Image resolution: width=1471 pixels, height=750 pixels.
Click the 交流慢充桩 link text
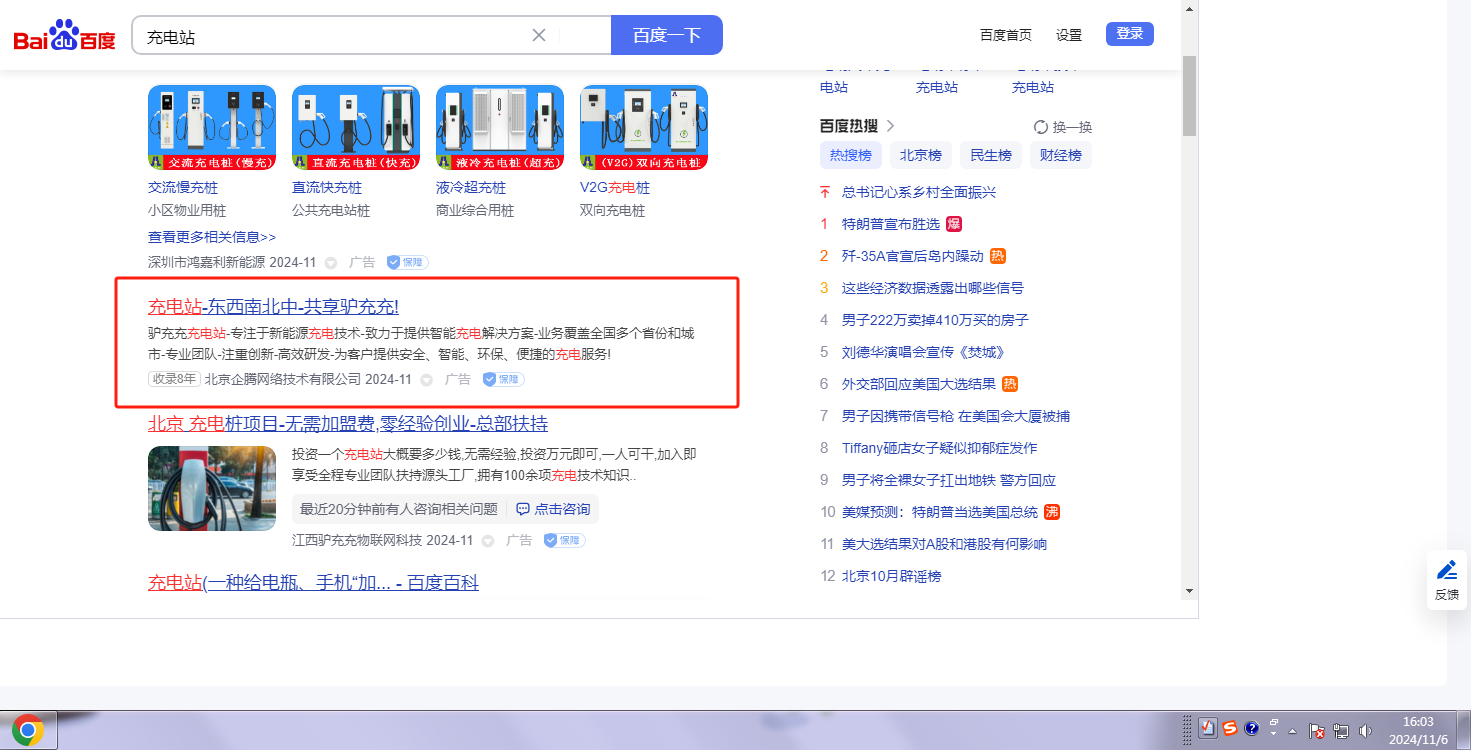pos(183,188)
